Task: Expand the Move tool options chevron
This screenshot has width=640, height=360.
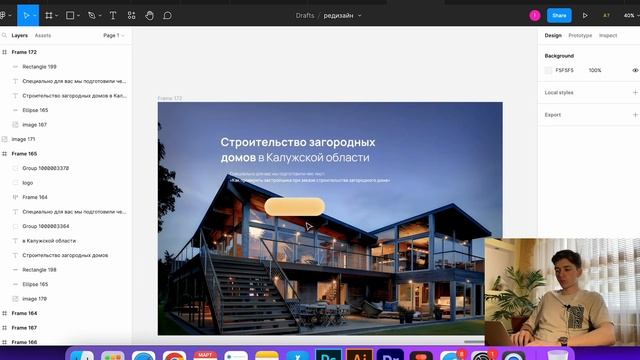Action: [35, 16]
